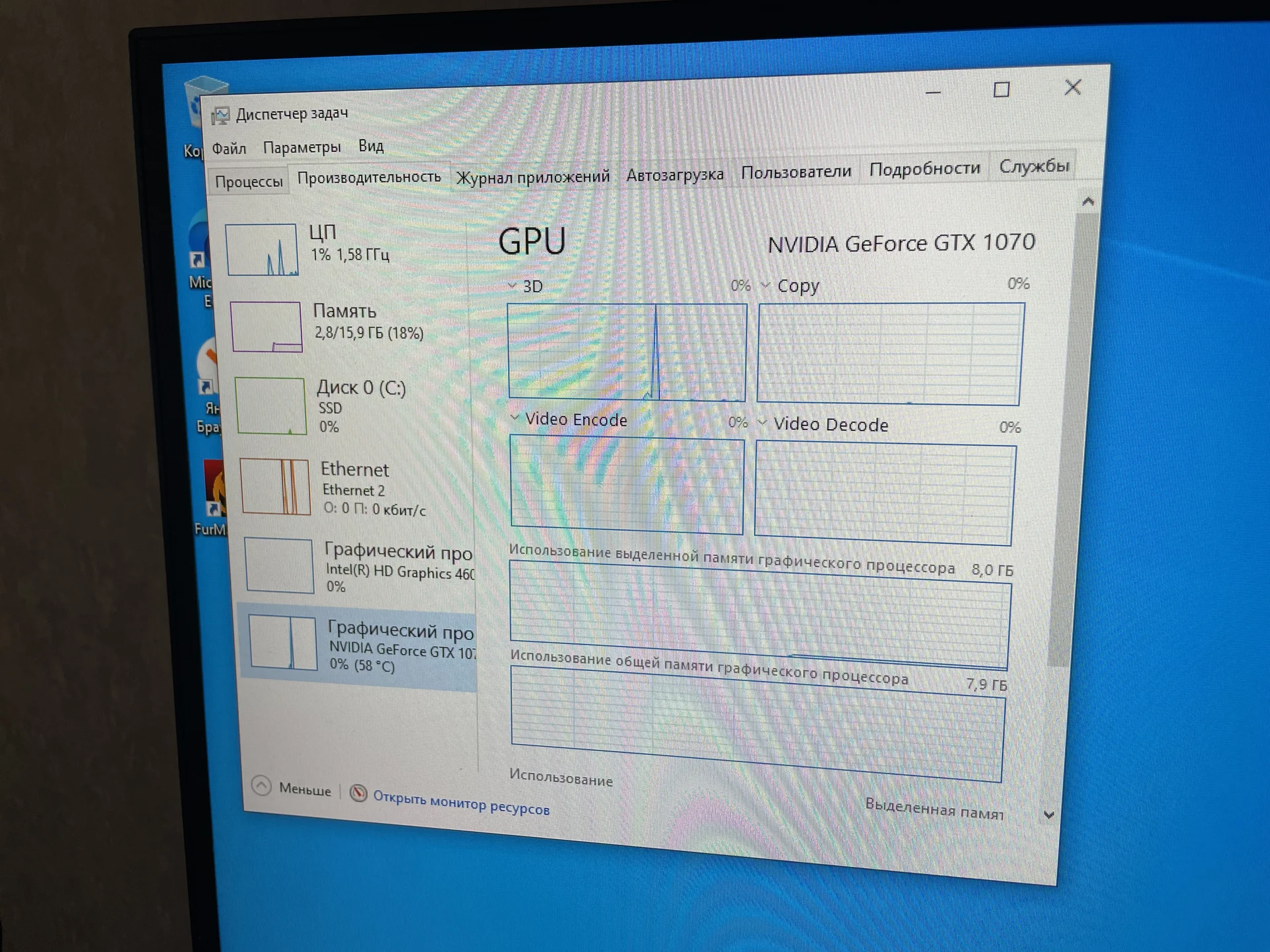Click the shared GPU memory graph

pyautogui.click(x=758, y=724)
